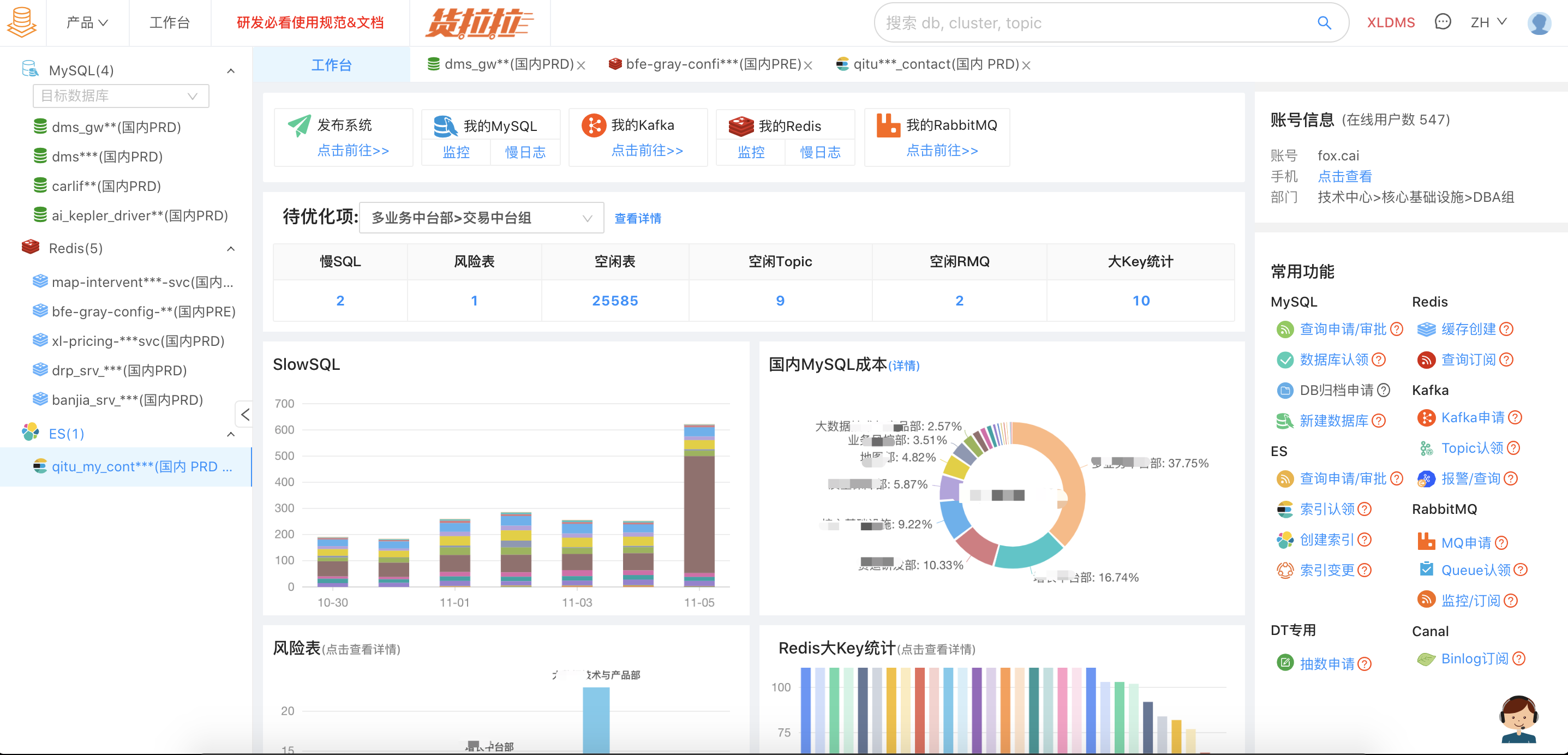Screen dimensions: 1568x755
Task: Click help icon next to MQ申请
Action: (1501, 542)
